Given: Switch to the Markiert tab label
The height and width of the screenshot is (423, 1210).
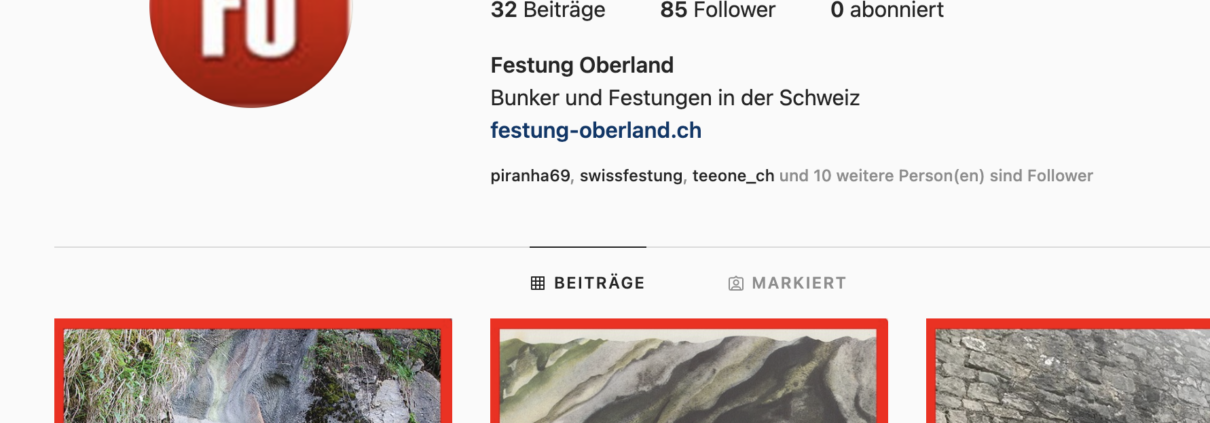Looking at the screenshot, I should pyautogui.click(x=799, y=283).
